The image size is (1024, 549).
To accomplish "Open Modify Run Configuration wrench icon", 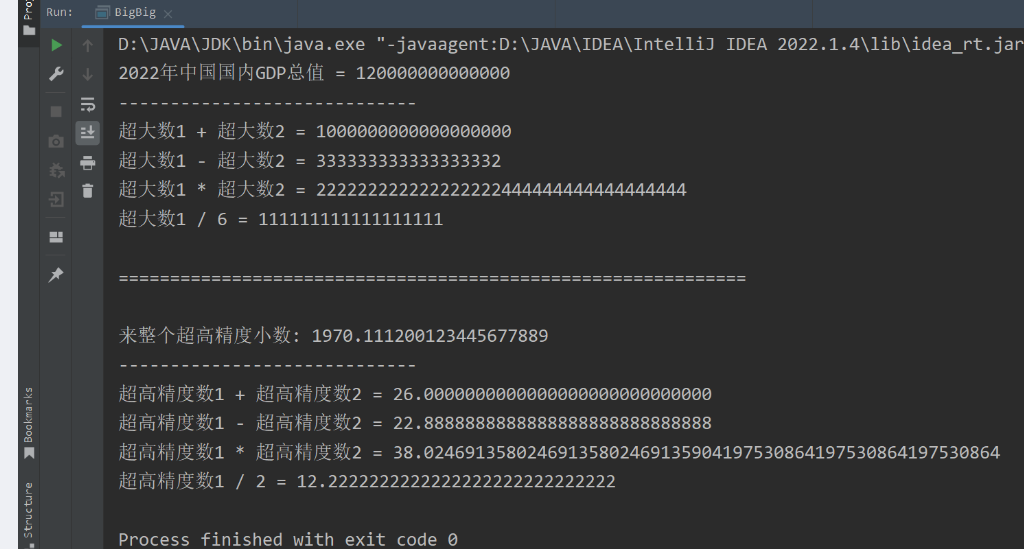I will (x=56, y=74).
